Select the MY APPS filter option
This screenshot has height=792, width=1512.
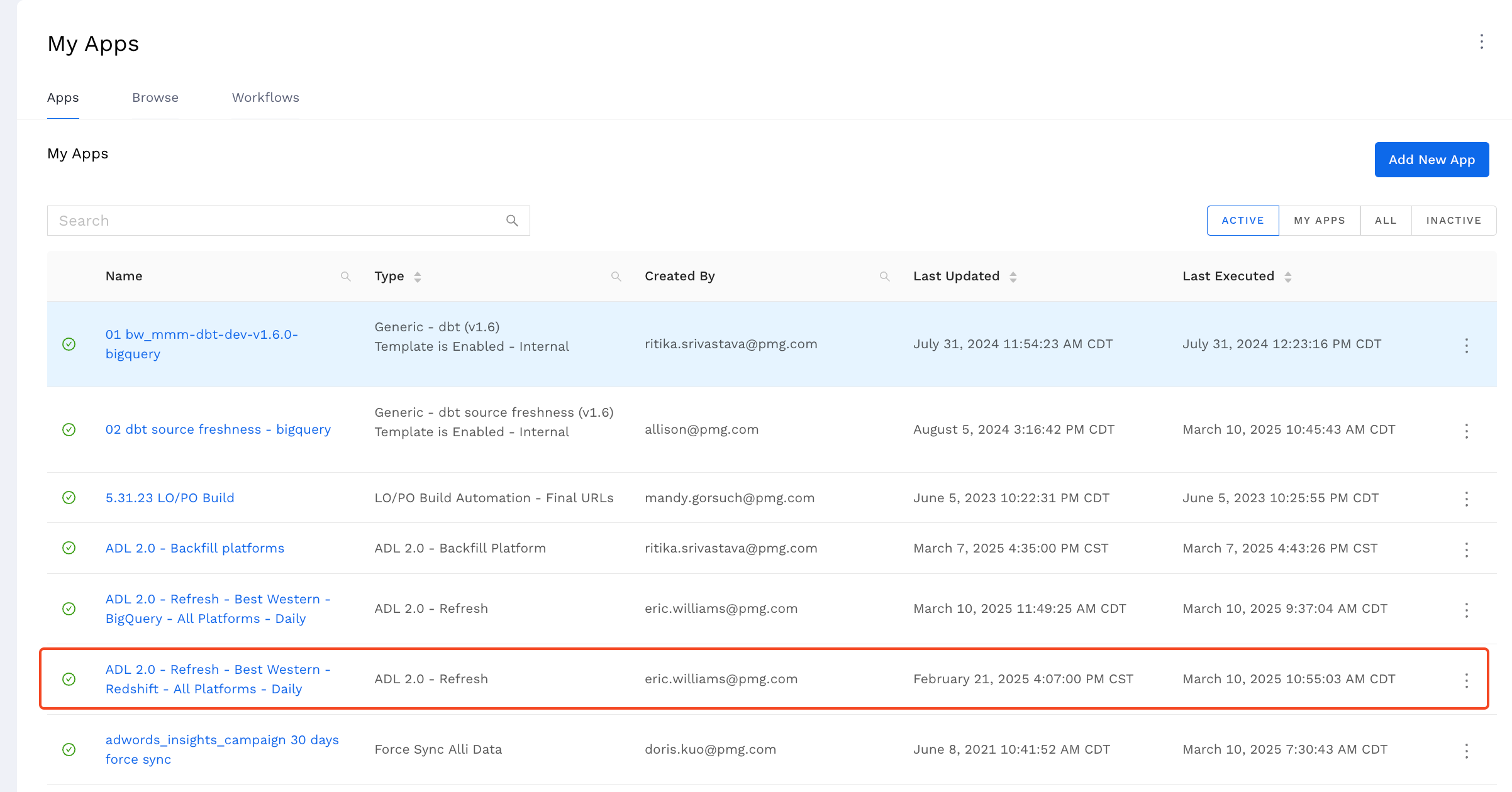1319,221
